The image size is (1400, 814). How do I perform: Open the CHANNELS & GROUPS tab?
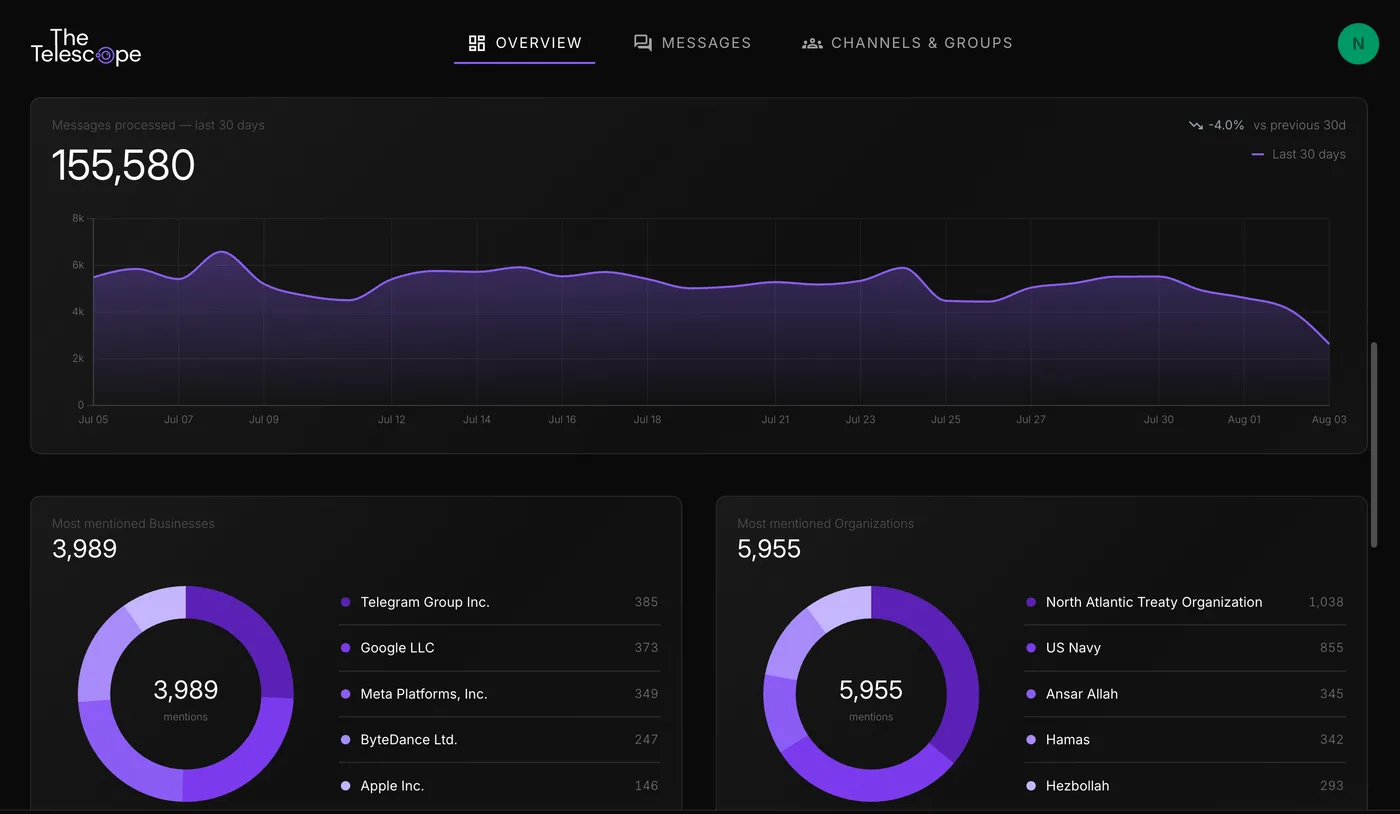[x=907, y=43]
